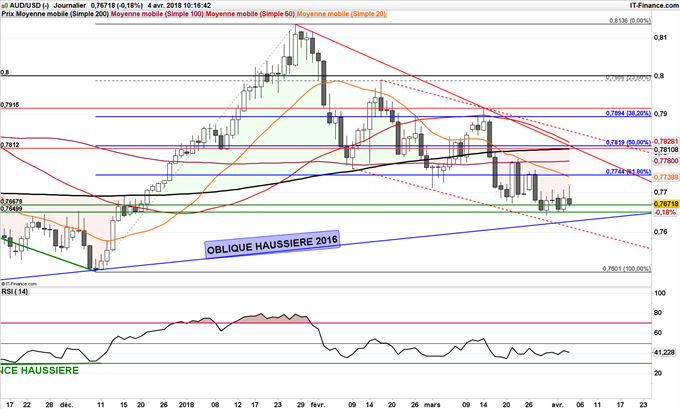Click the Journalier timeframe label
680x409 pixels.
pyautogui.click(x=70, y=6)
